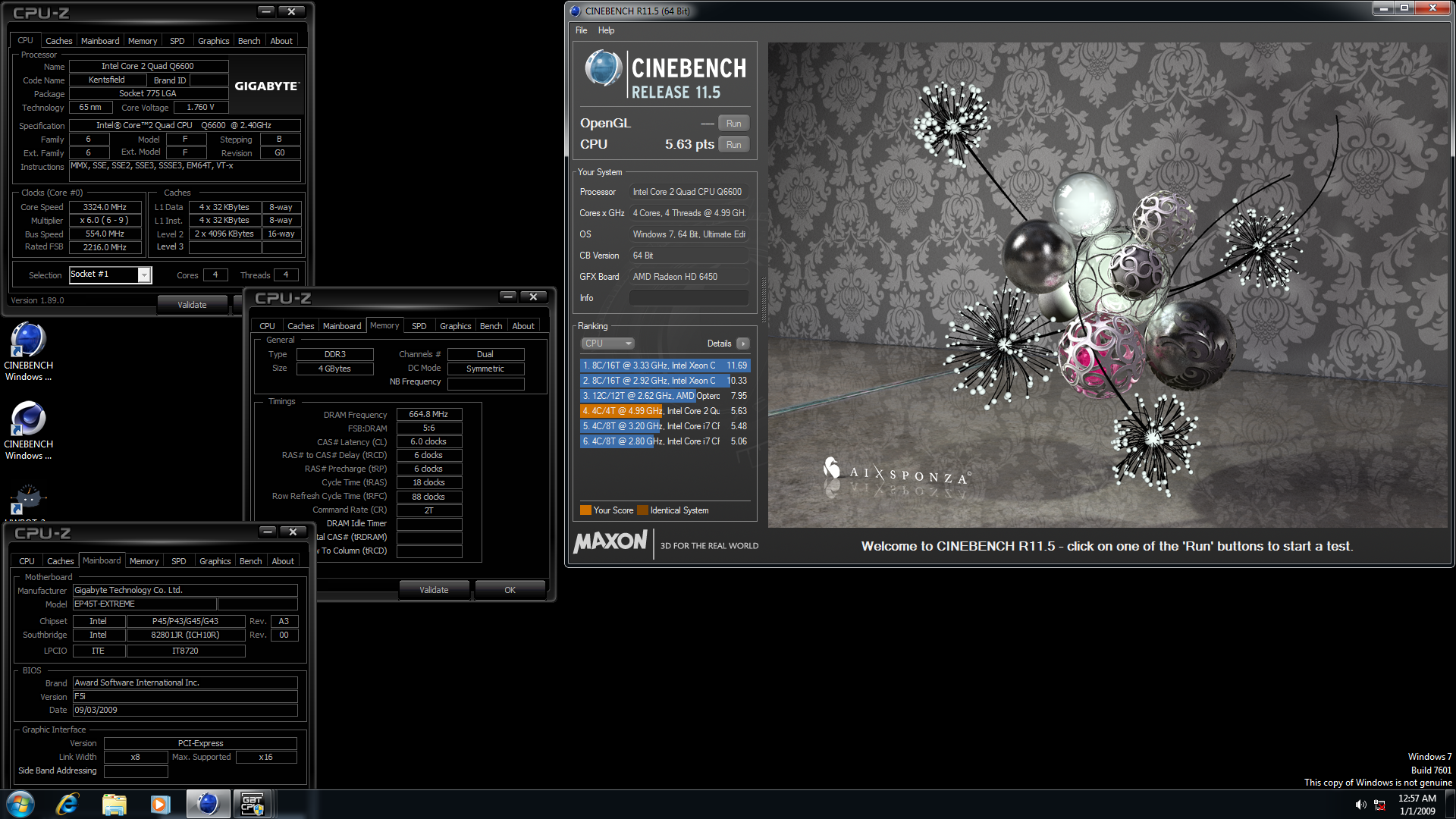Click the Bus Speed value 554.0 MHz
Screen dimensions: 1456x819
click(x=105, y=234)
